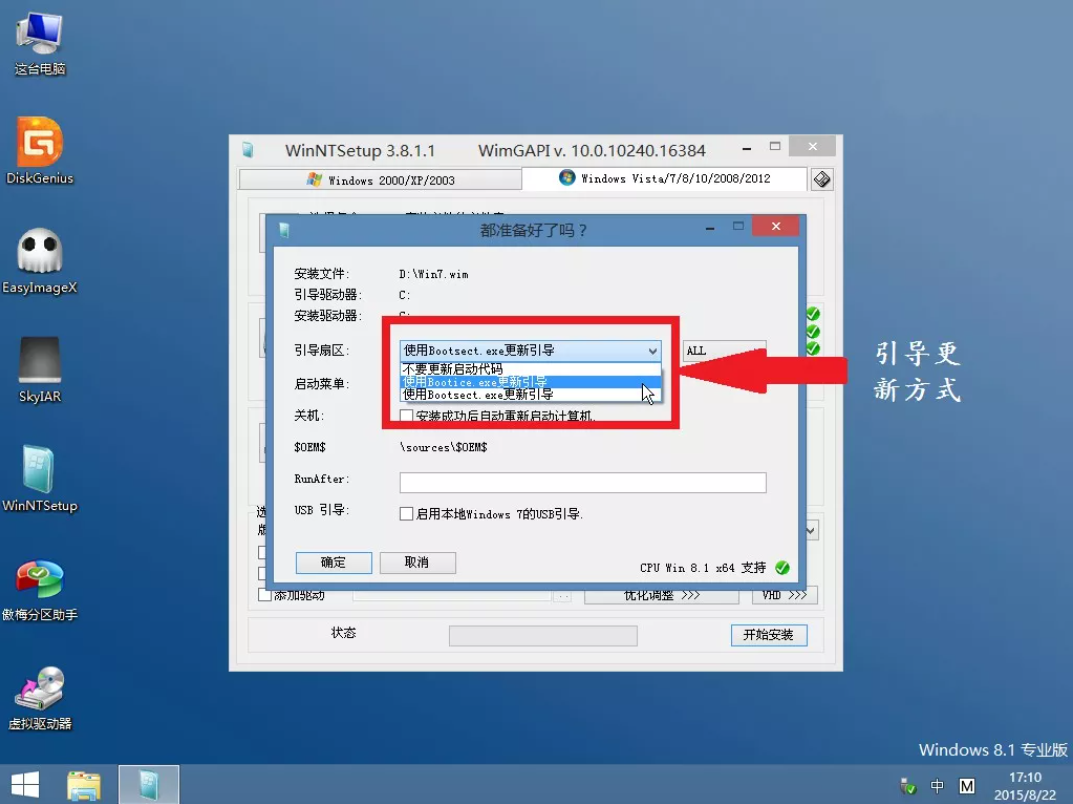
Task: Launch the SkyIAR desktop icon
Action: click(x=40, y=369)
